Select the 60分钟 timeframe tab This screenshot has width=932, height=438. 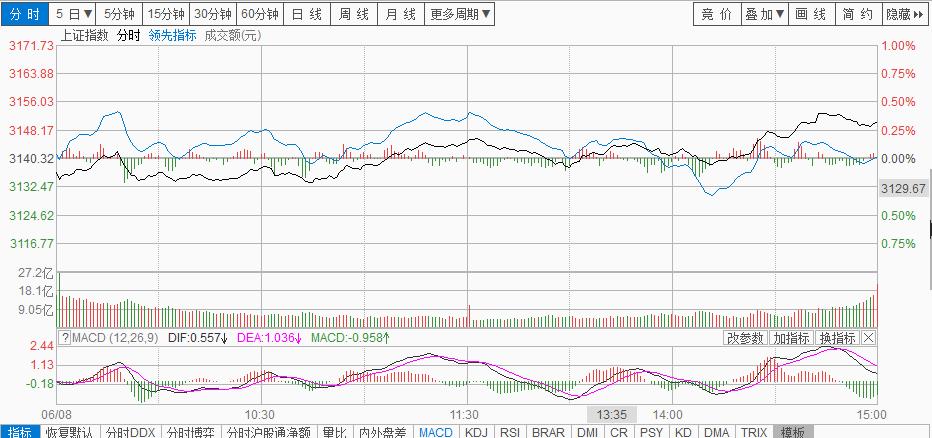pyautogui.click(x=260, y=14)
